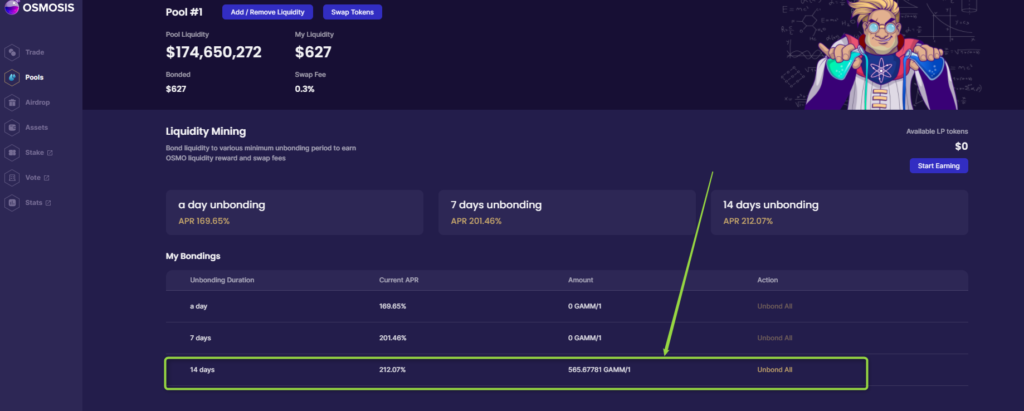Click Unbond All for 14 days row
Screen dimensions: 1024x411
click(x=775, y=370)
